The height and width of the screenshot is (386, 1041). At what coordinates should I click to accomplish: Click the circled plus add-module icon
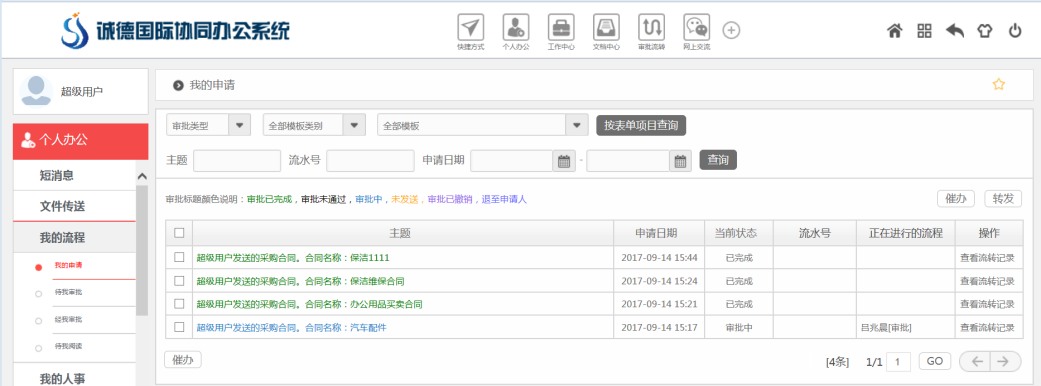(731, 30)
